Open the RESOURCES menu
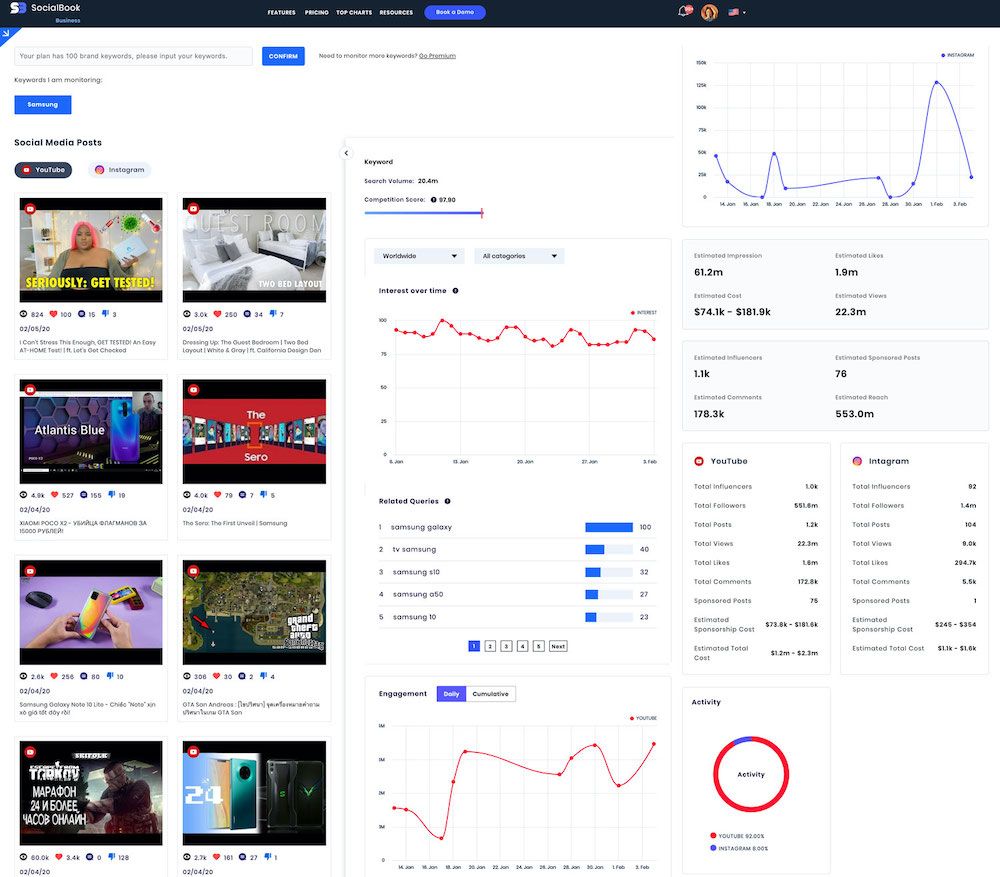Viewport: 1000px width, 877px height. [396, 12]
